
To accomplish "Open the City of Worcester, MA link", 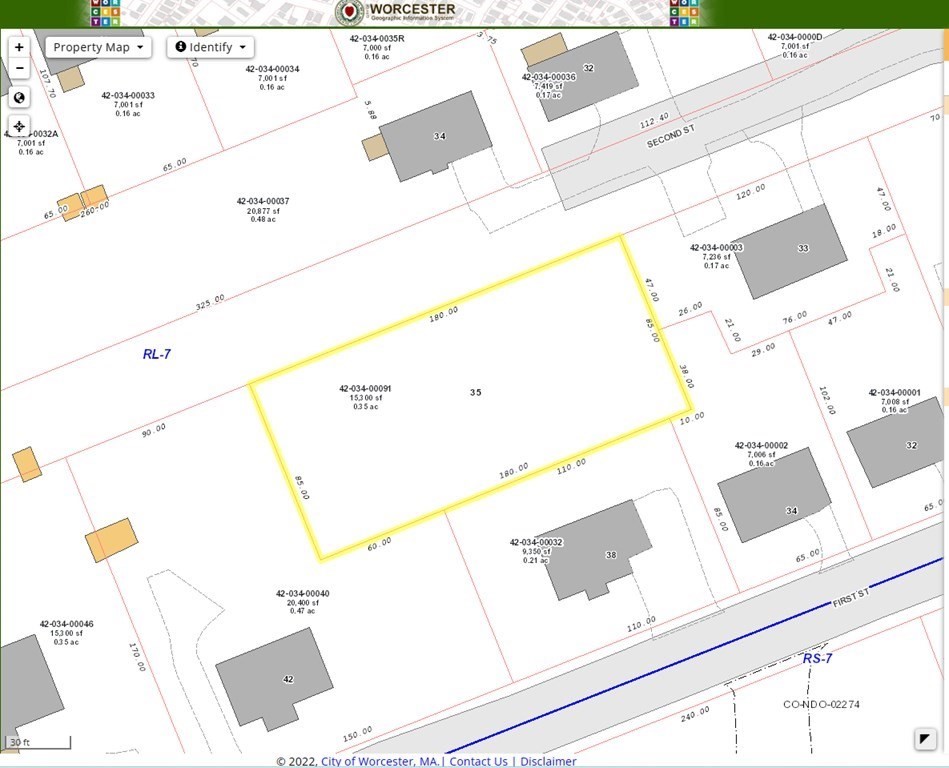I will (379, 761).
